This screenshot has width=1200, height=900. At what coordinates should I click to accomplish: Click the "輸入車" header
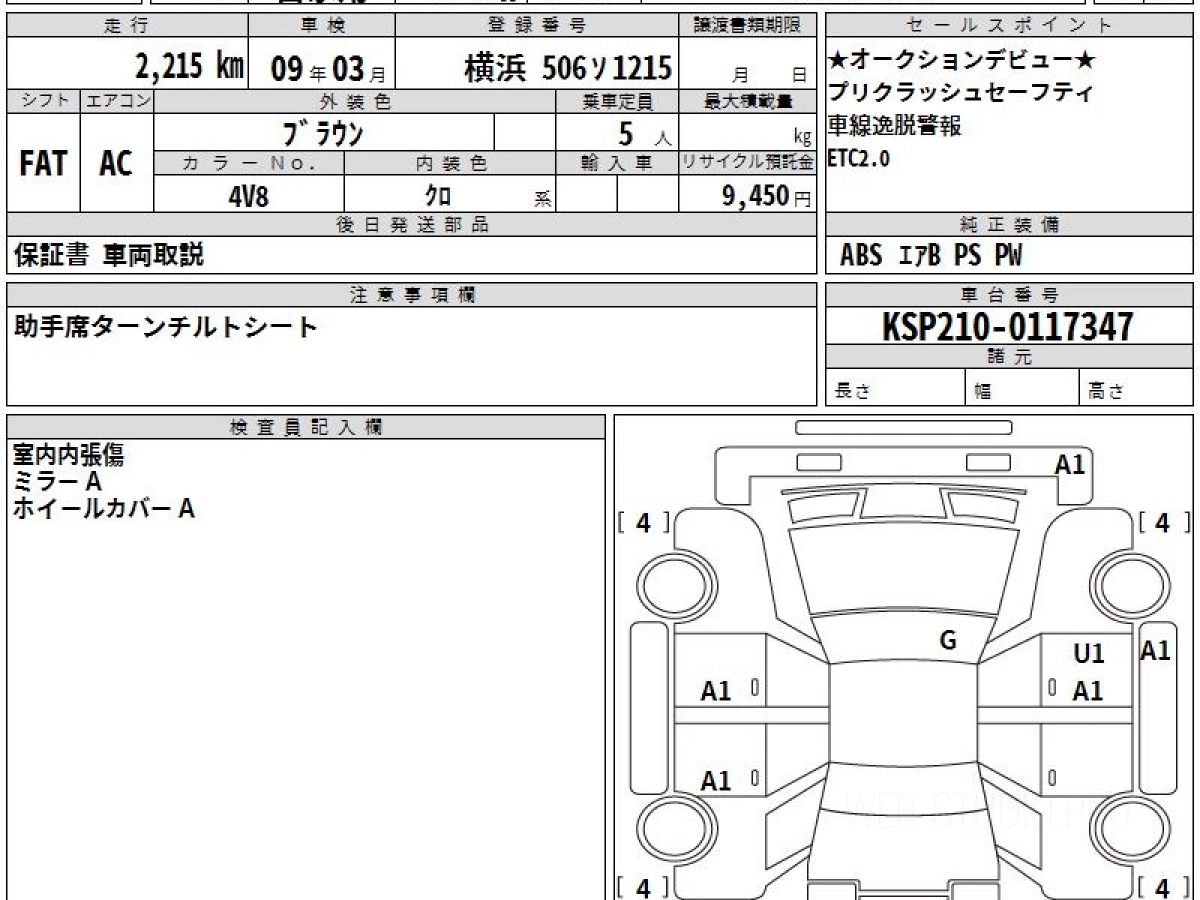tap(617, 163)
